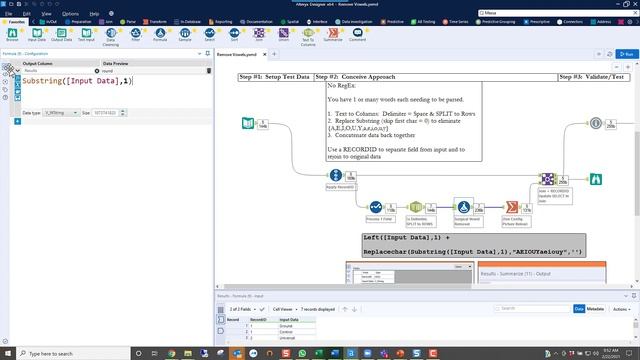Select the Join tool in the palette

pyautogui.click(x=259, y=35)
